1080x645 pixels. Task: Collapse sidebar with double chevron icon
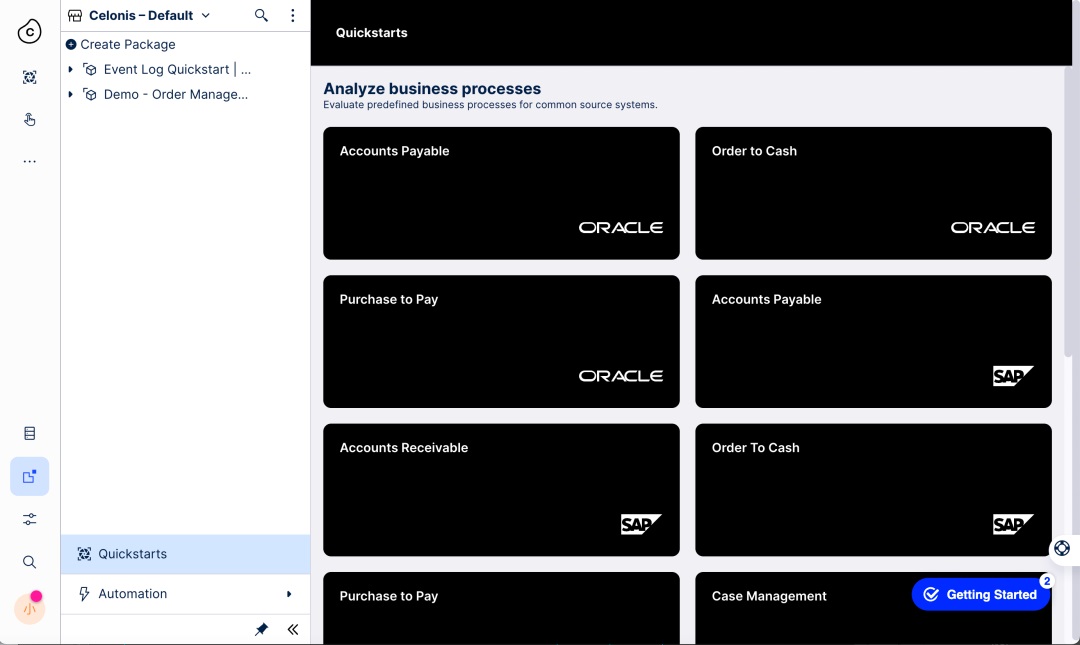(293, 629)
